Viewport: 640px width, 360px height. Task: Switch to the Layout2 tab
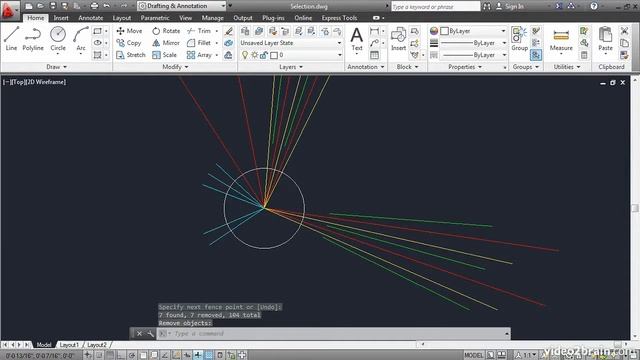click(97, 345)
